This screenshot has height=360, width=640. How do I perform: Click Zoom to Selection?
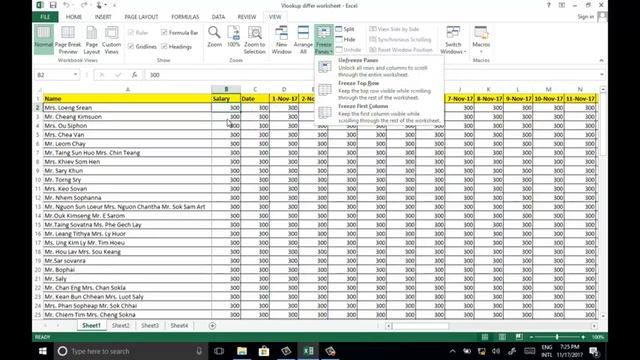[254, 39]
